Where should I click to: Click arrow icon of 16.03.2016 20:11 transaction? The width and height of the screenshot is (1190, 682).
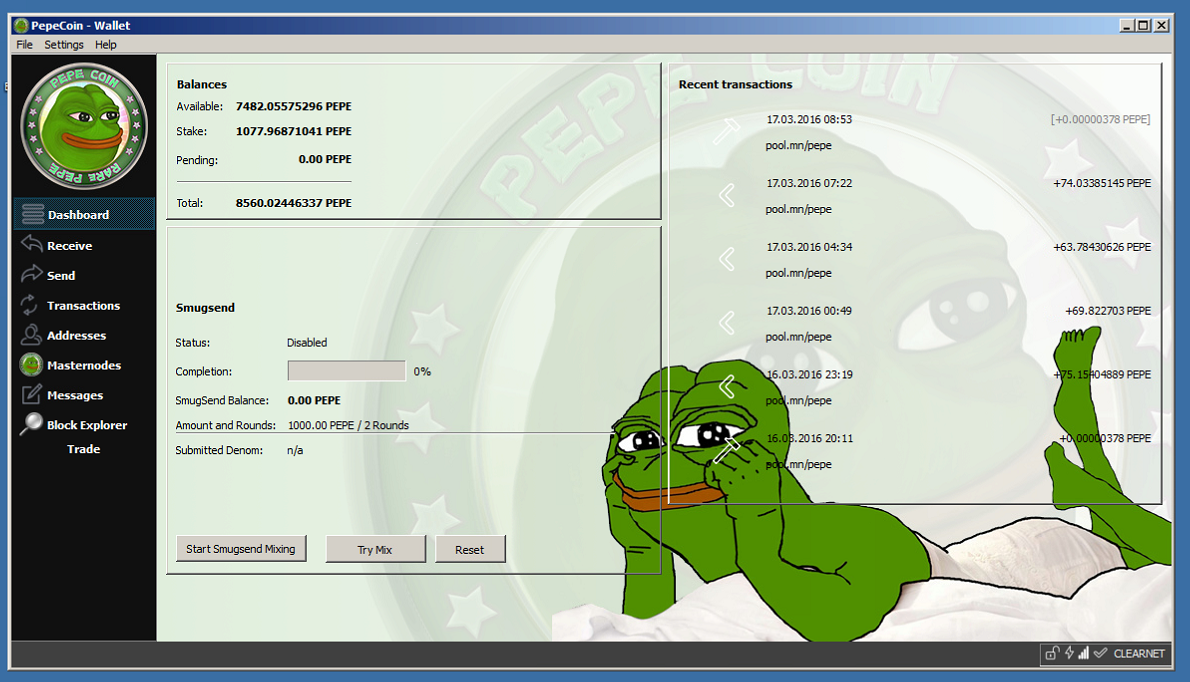point(726,451)
